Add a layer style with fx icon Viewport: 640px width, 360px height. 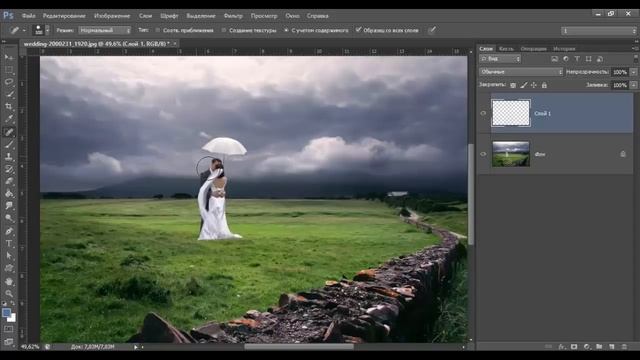(562, 347)
